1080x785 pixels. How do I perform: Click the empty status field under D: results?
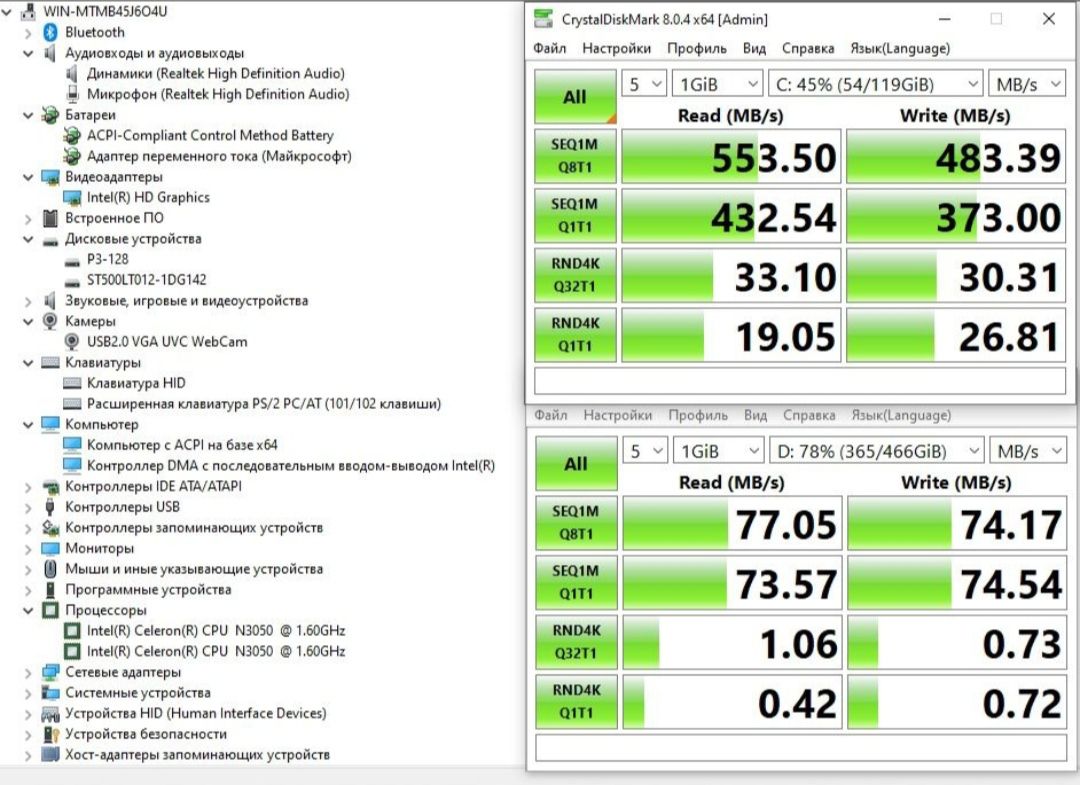click(801, 748)
